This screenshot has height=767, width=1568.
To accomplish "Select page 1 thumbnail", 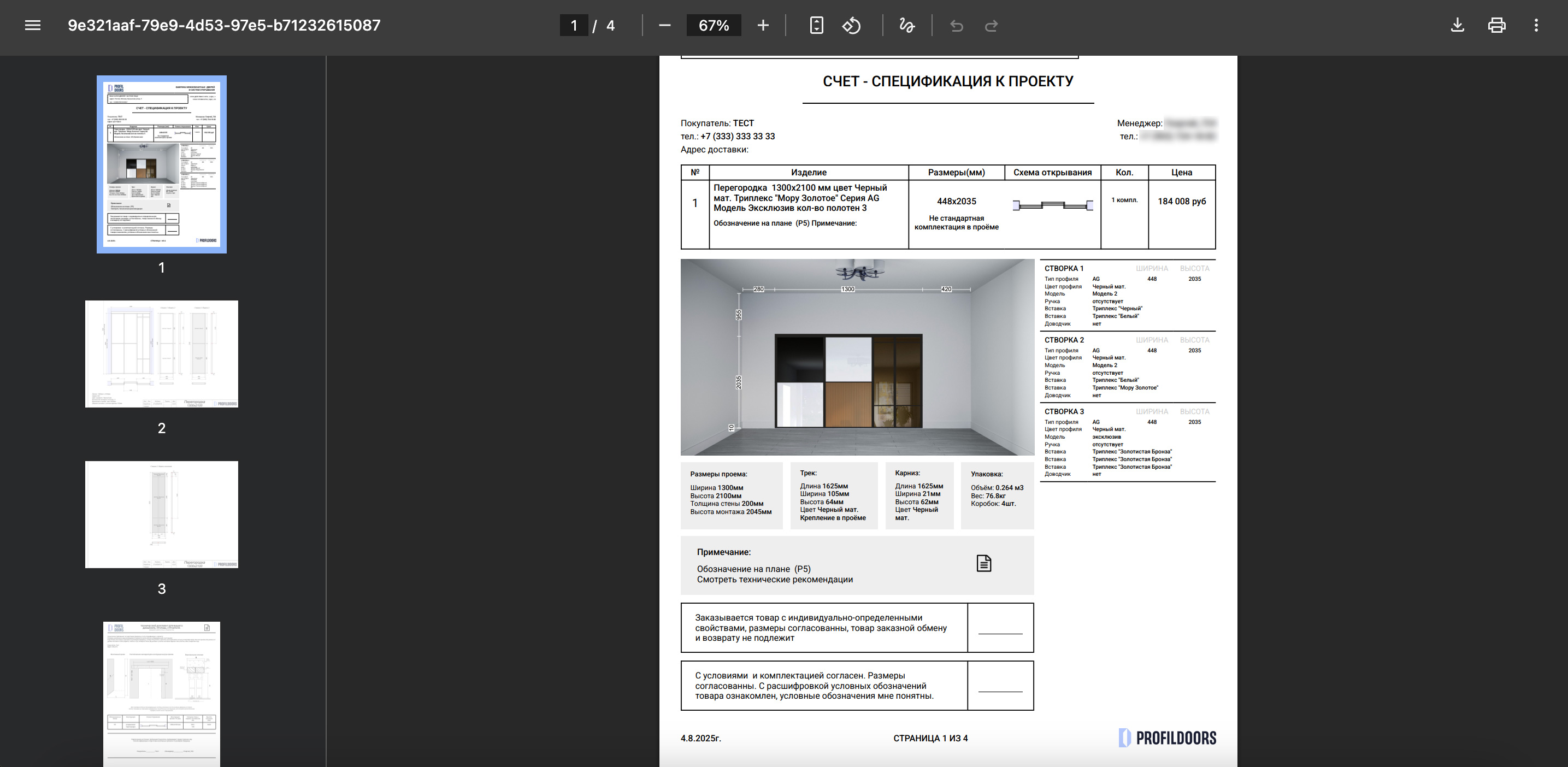I will pyautogui.click(x=161, y=164).
